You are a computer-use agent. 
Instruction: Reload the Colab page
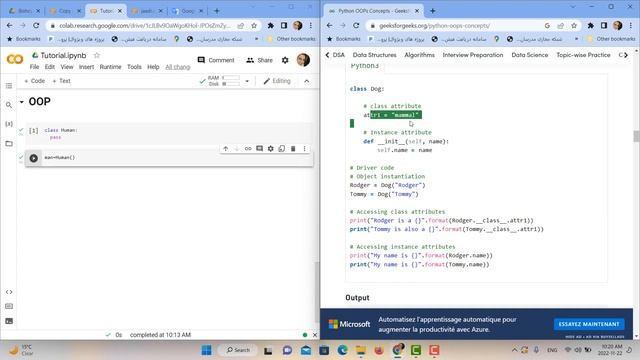tap(36, 25)
